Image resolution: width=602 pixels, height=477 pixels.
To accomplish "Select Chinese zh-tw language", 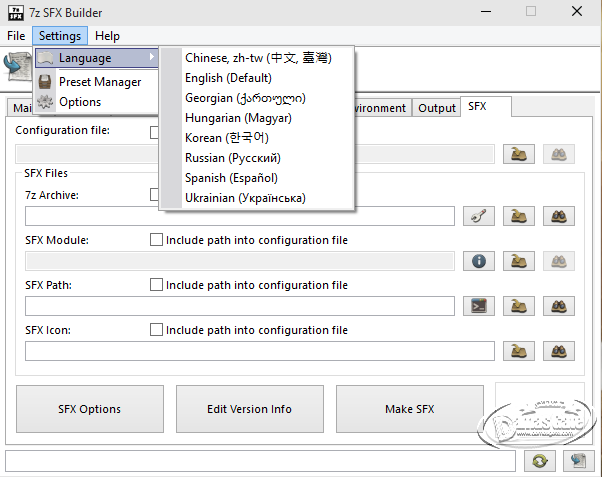I will click(258, 58).
